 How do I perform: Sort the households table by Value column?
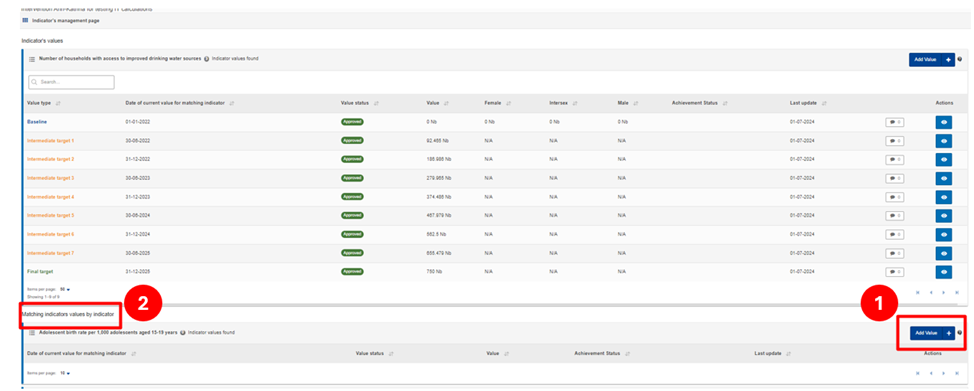[446, 103]
